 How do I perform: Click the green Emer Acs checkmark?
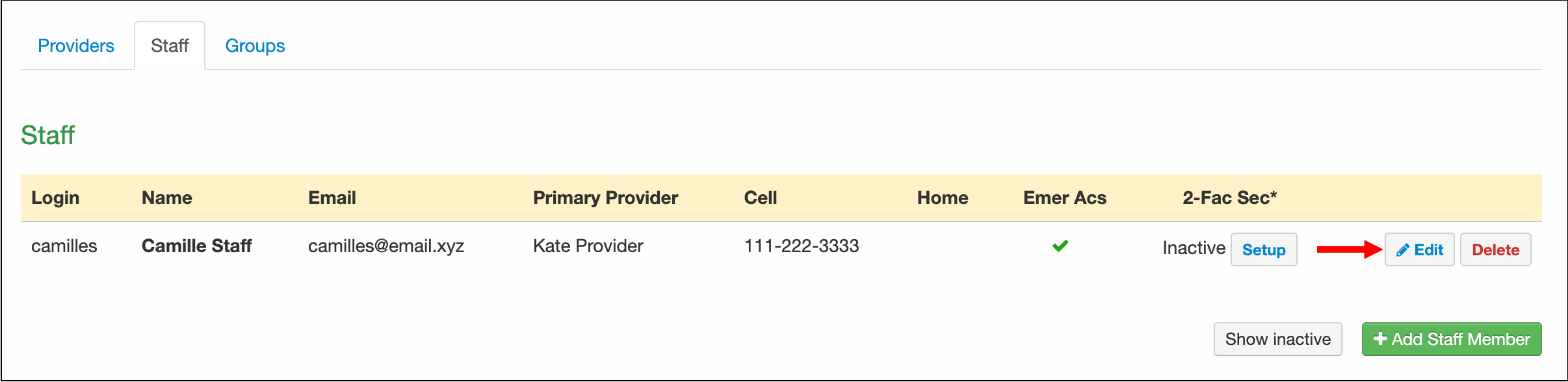coord(1060,246)
